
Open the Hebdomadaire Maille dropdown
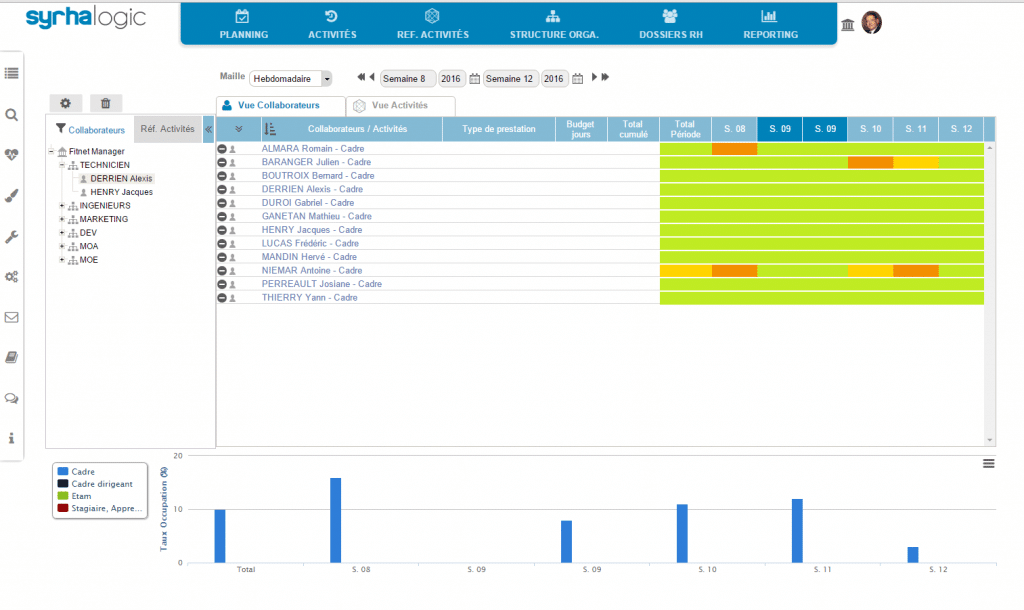pos(291,79)
